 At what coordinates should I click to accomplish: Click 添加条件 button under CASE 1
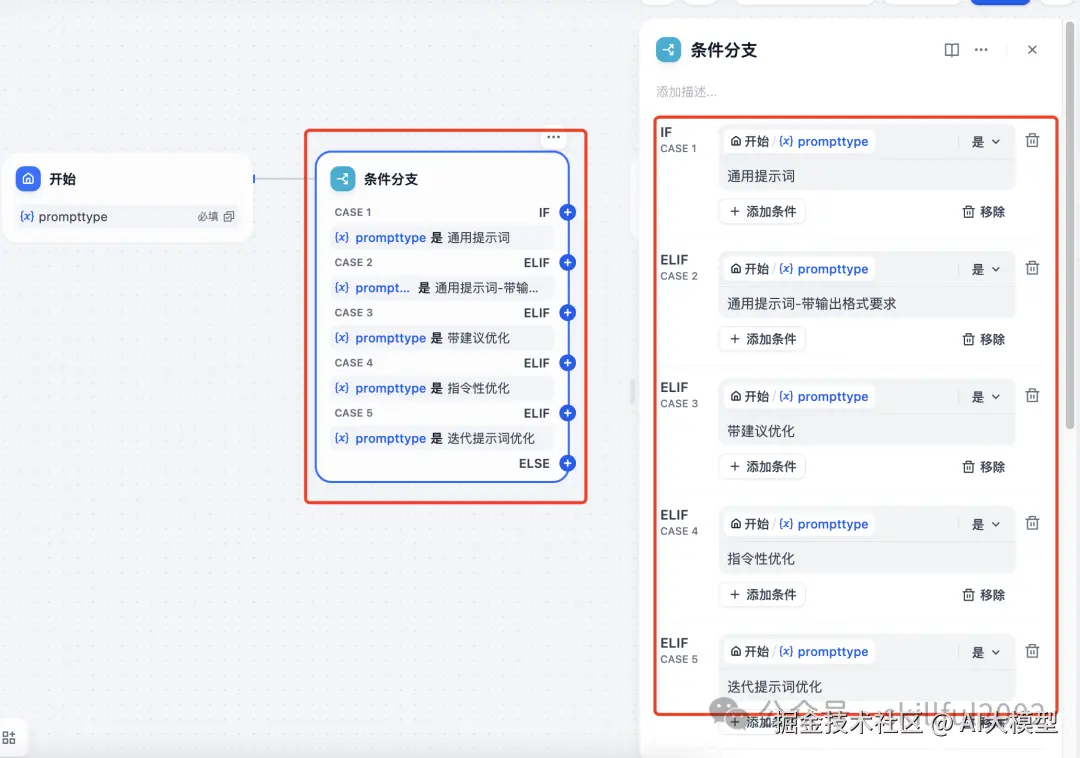[762, 211]
